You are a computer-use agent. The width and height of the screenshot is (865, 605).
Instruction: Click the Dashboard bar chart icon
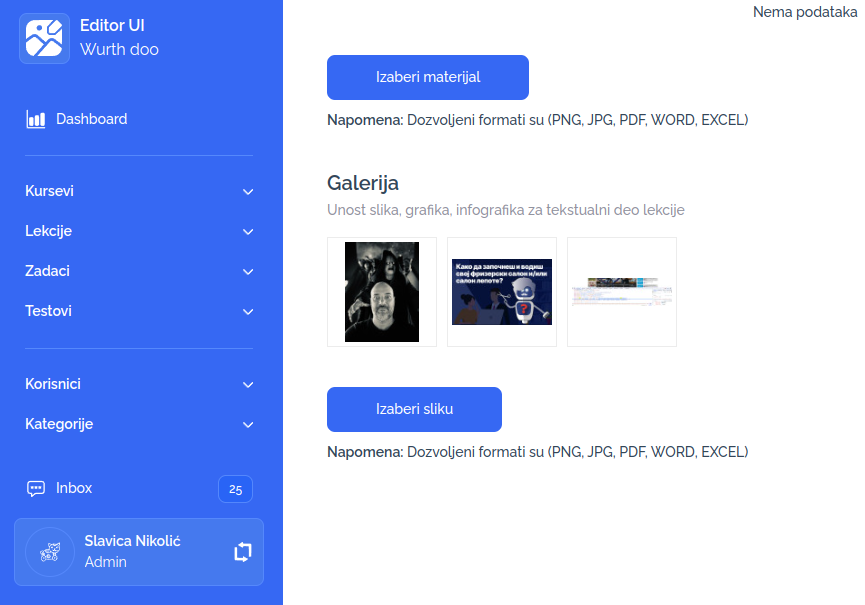tap(36, 119)
